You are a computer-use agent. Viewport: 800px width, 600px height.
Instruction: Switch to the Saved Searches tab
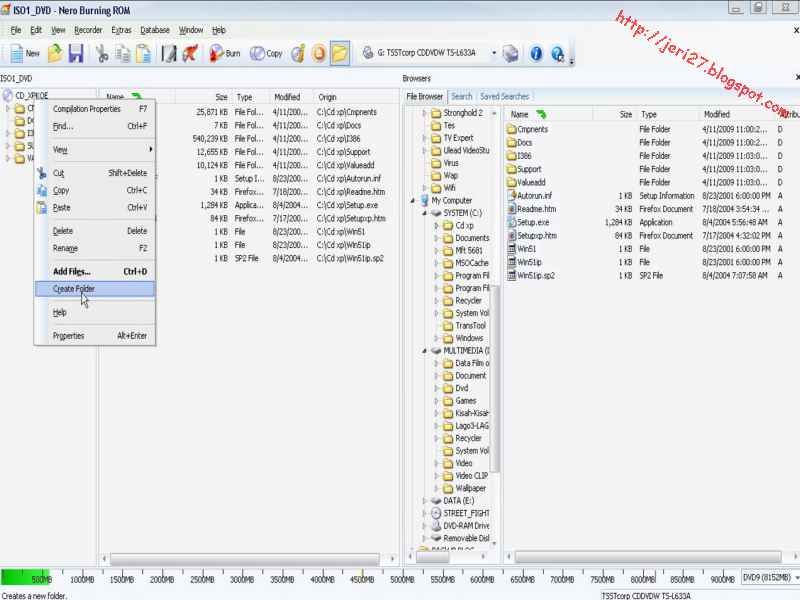click(x=504, y=96)
